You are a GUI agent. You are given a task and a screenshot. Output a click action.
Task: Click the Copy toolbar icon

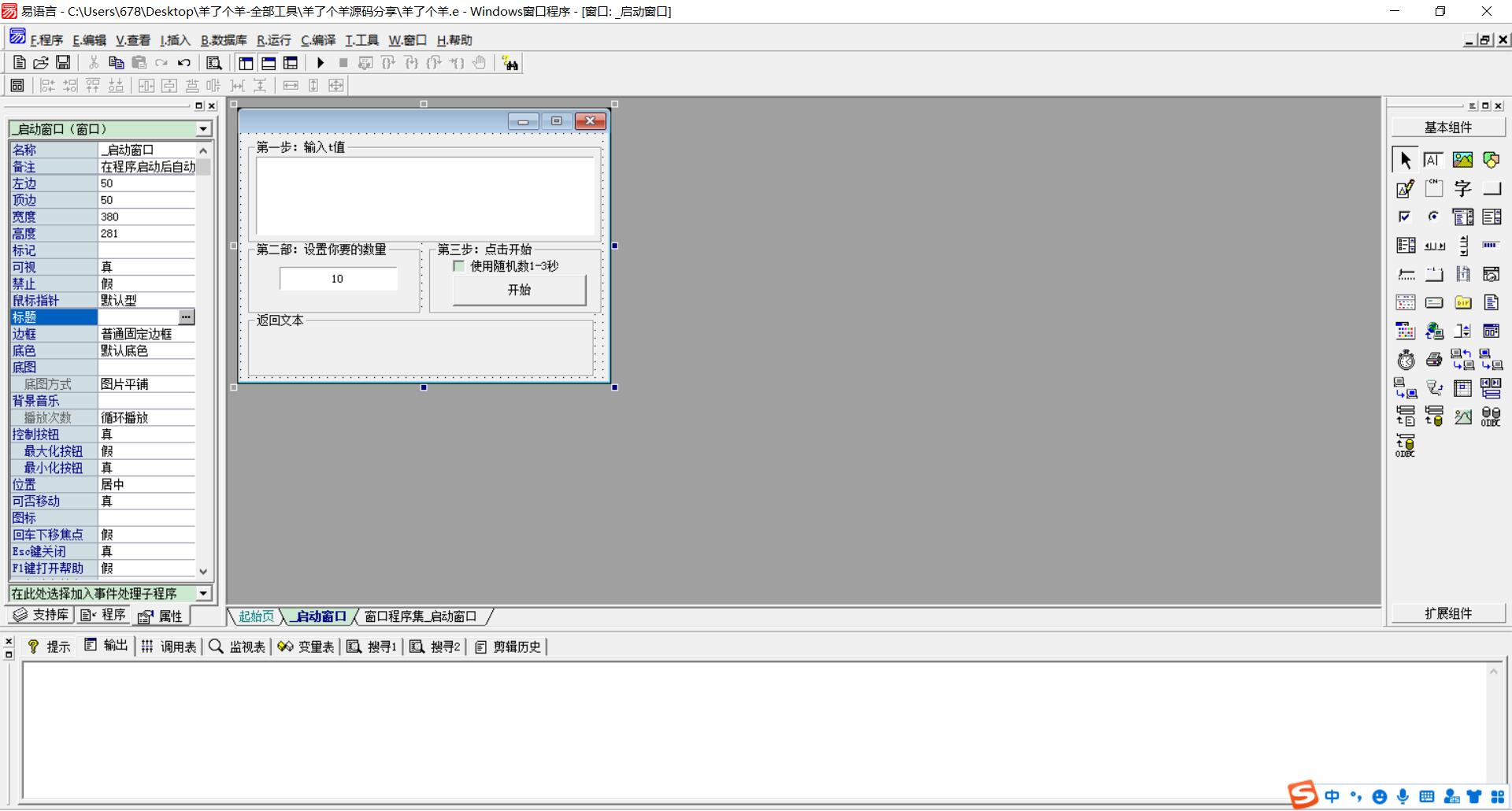click(x=116, y=63)
